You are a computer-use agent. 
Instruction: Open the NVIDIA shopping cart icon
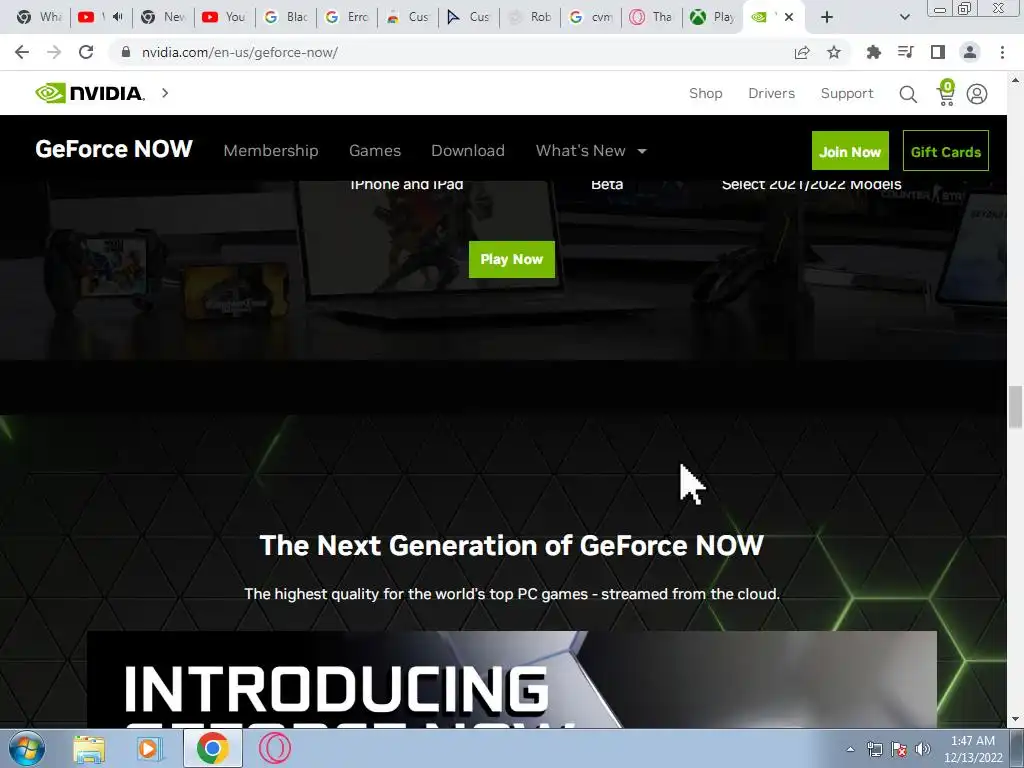click(x=946, y=93)
